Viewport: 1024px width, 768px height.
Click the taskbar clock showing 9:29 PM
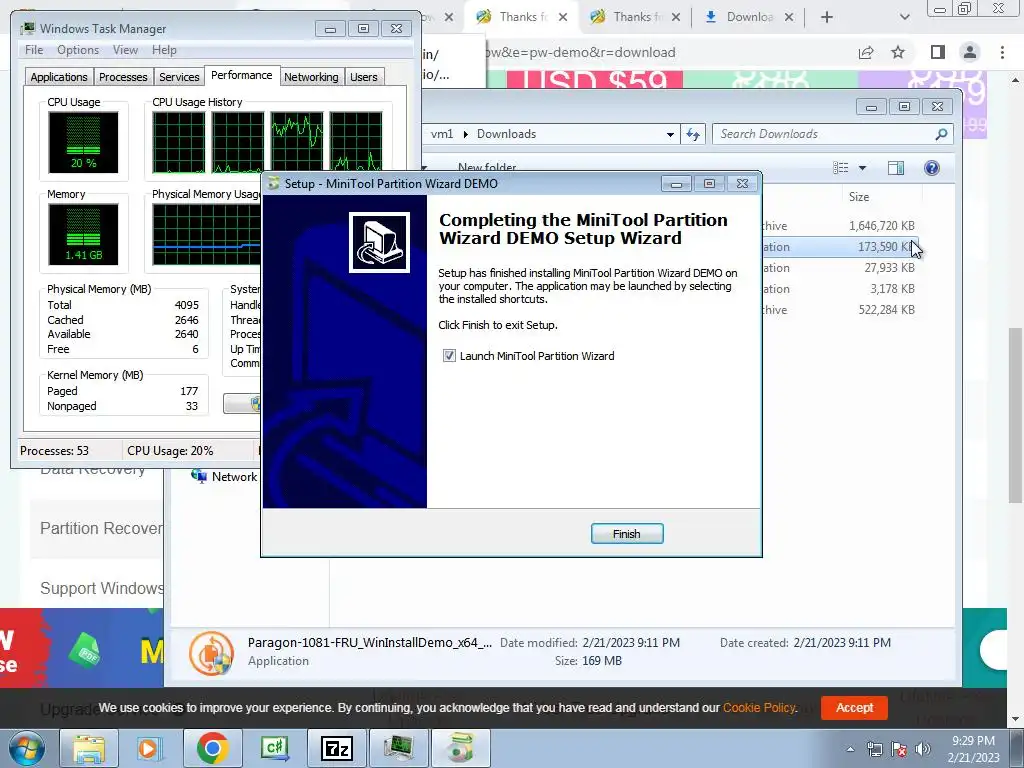(973, 749)
